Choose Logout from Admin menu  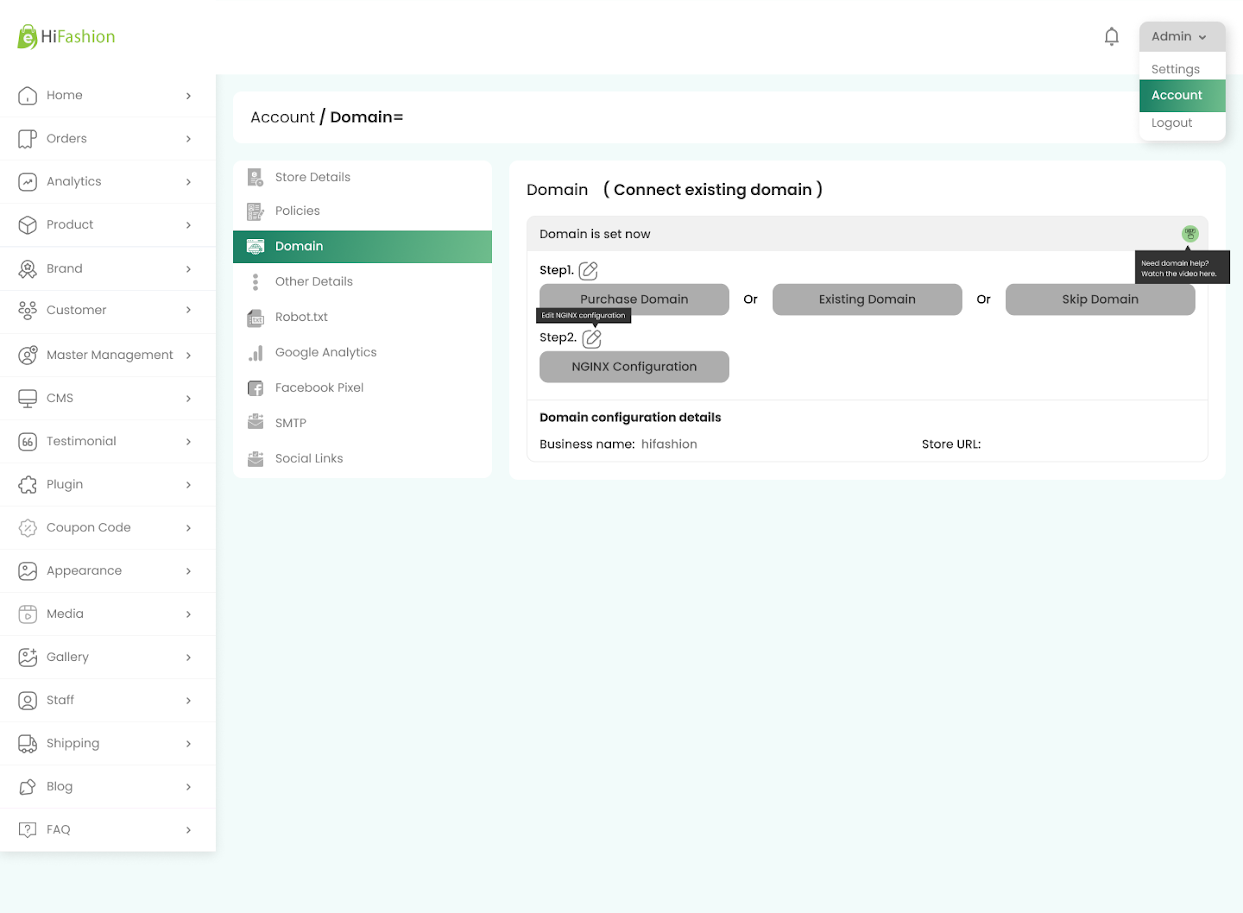(1172, 123)
